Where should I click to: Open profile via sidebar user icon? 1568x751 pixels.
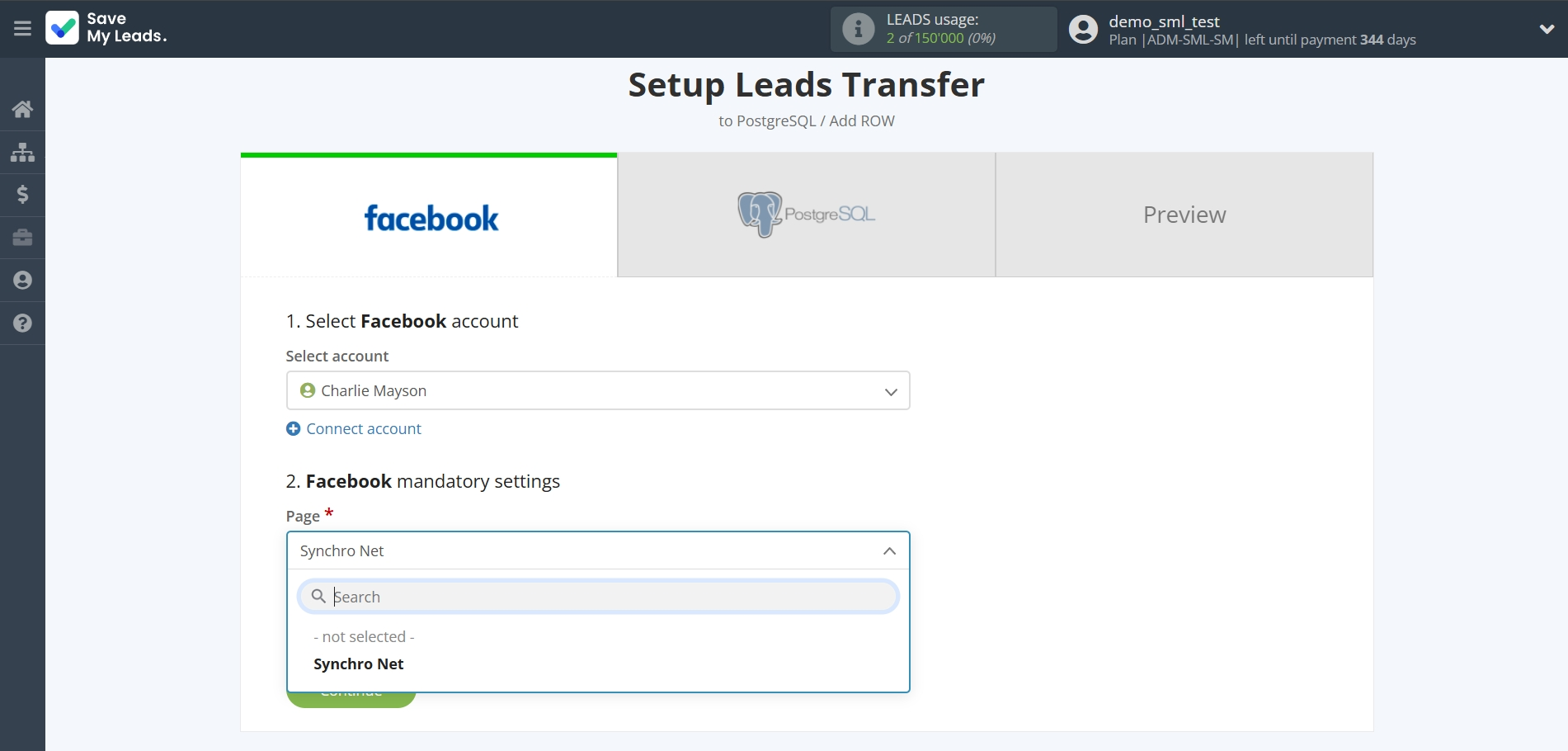click(22, 281)
